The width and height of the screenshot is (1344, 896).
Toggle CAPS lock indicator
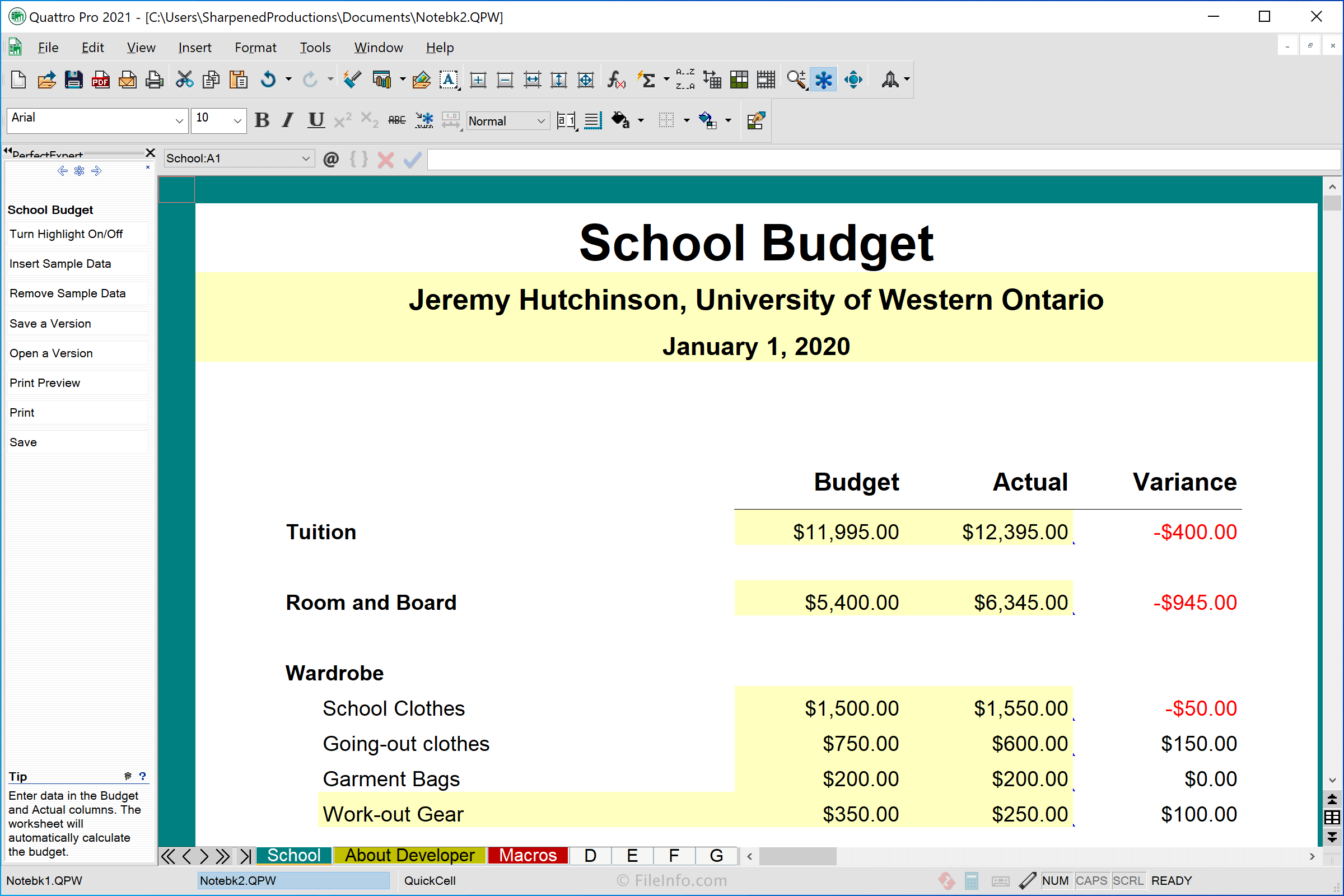pyautogui.click(x=1091, y=880)
